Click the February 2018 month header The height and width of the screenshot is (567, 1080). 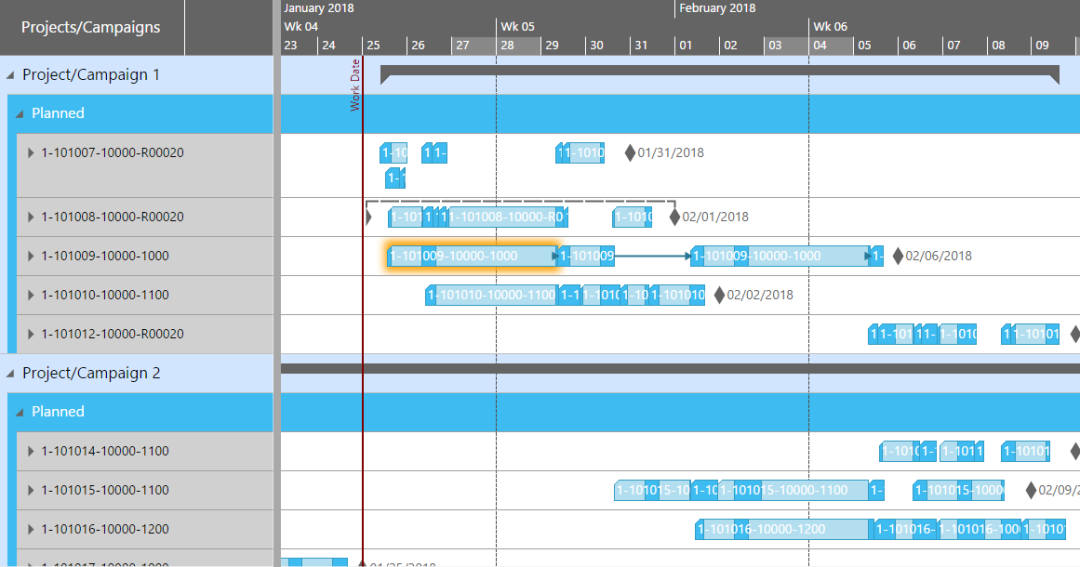click(x=717, y=8)
